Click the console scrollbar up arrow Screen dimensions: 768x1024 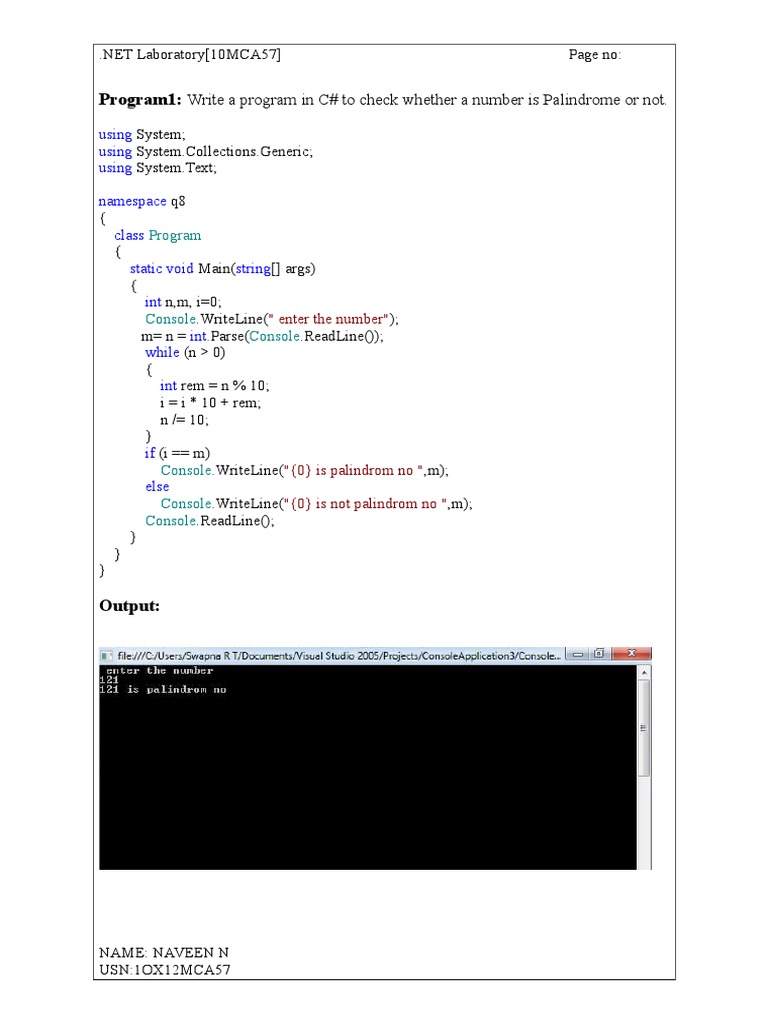point(644,672)
